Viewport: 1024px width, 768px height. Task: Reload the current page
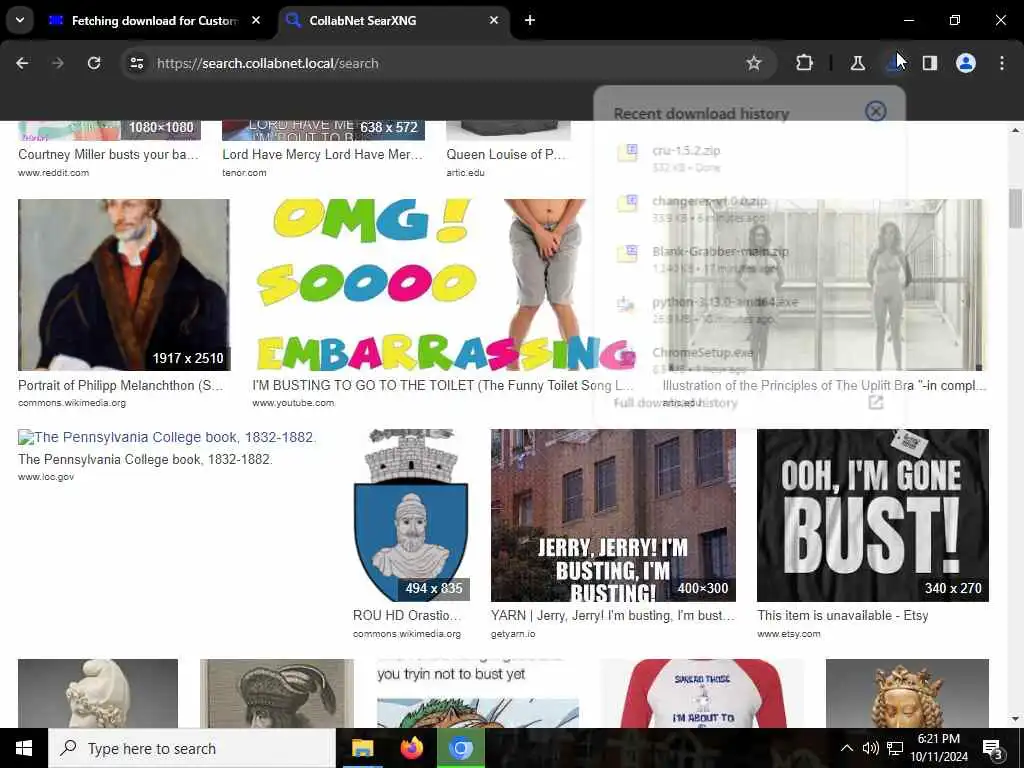click(94, 63)
